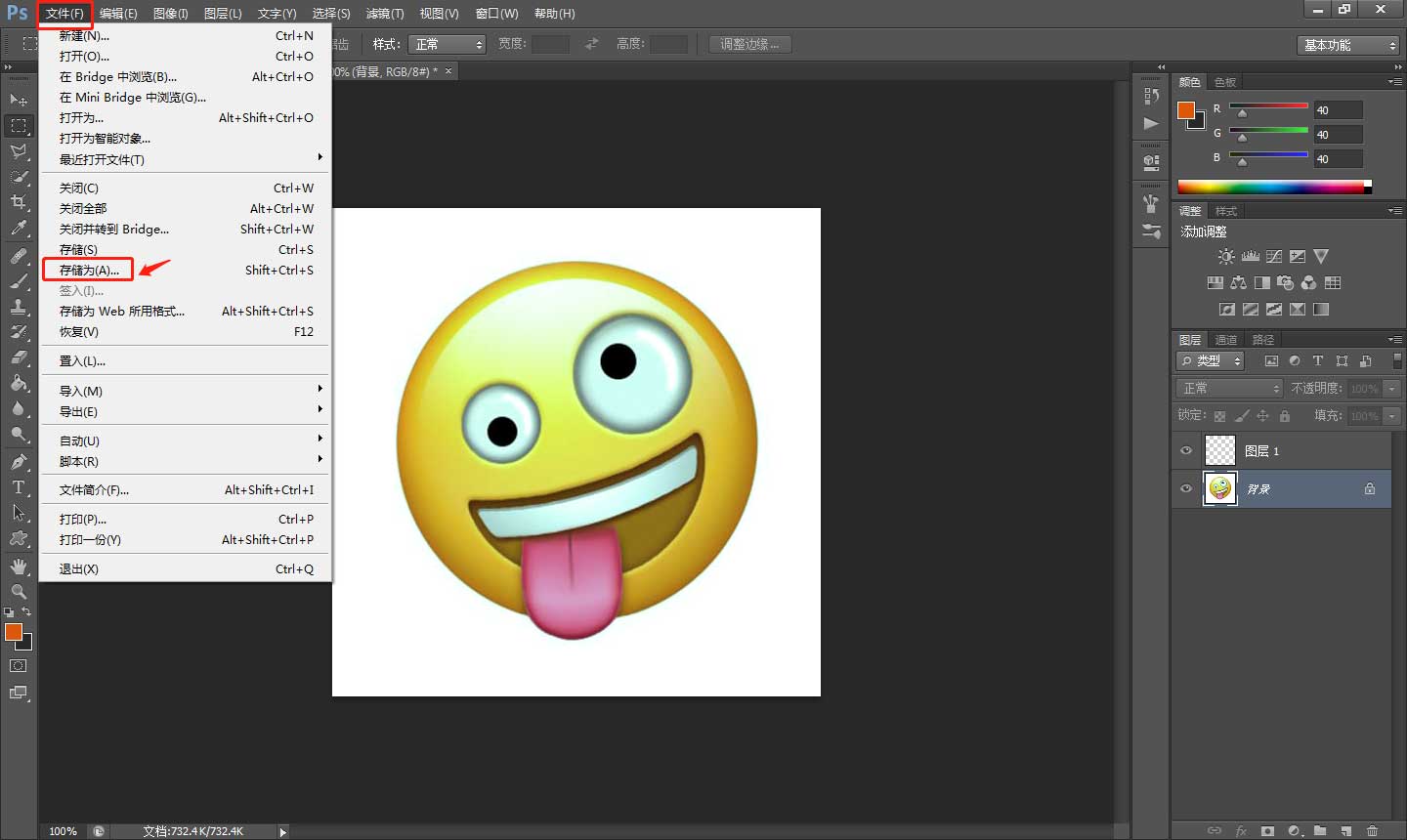Click 存储为 Web 所用格式 menu entry
This screenshot has height=840, width=1407.
pos(122,312)
